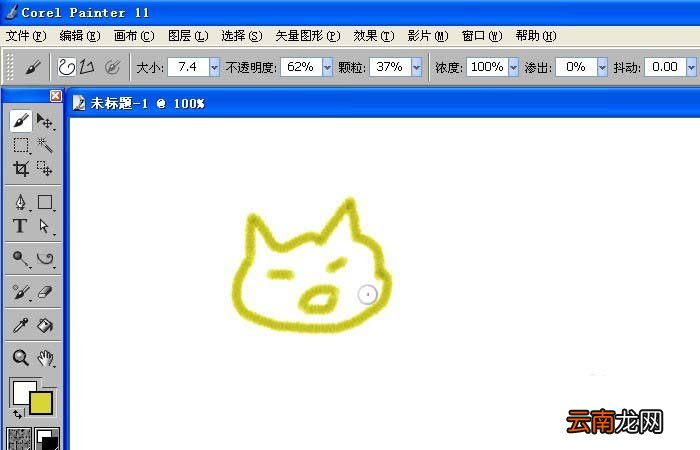The width and height of the screenshot is (700, 450).
Task: Select the yellow main color swatch
Action: tap(41, 403)
